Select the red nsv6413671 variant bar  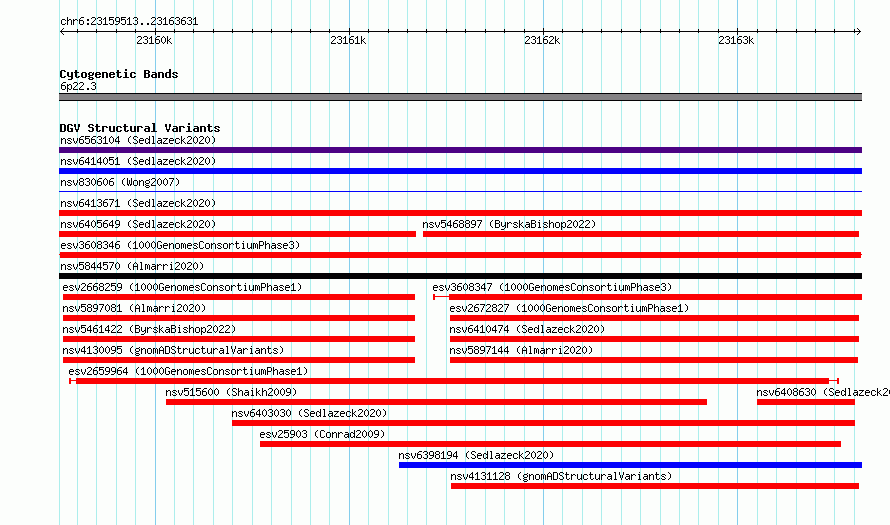tap(460, 213)
